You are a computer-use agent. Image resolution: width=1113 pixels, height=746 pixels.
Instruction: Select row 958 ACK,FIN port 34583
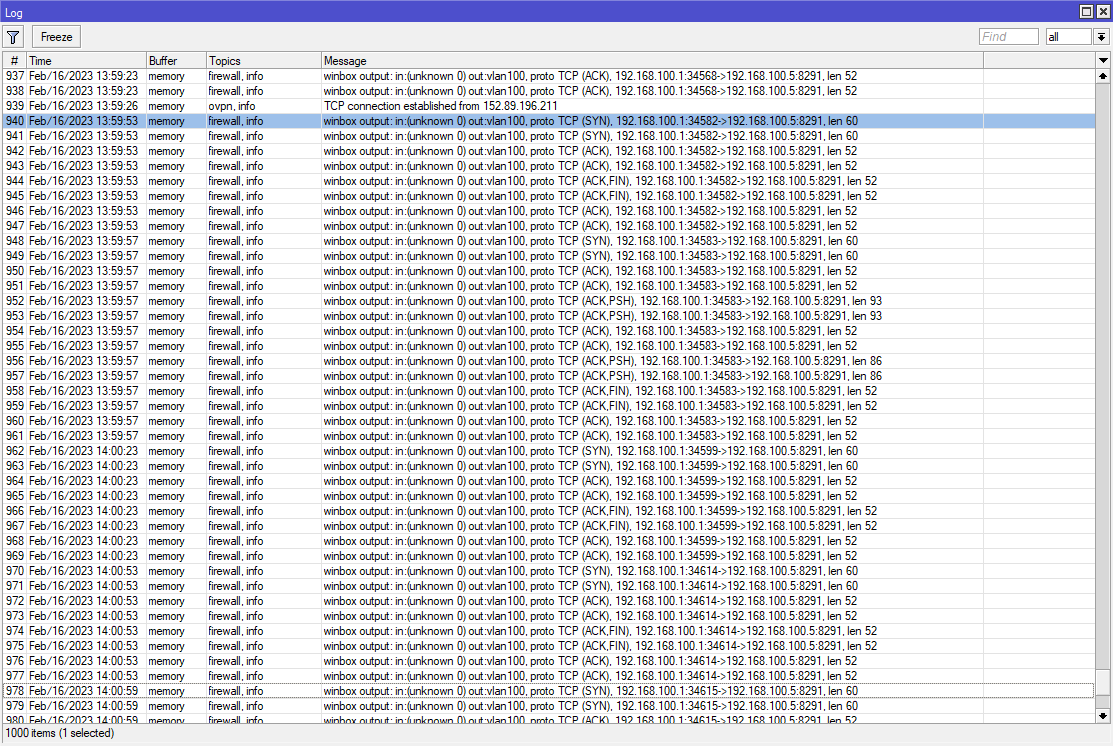pos(549,391)
